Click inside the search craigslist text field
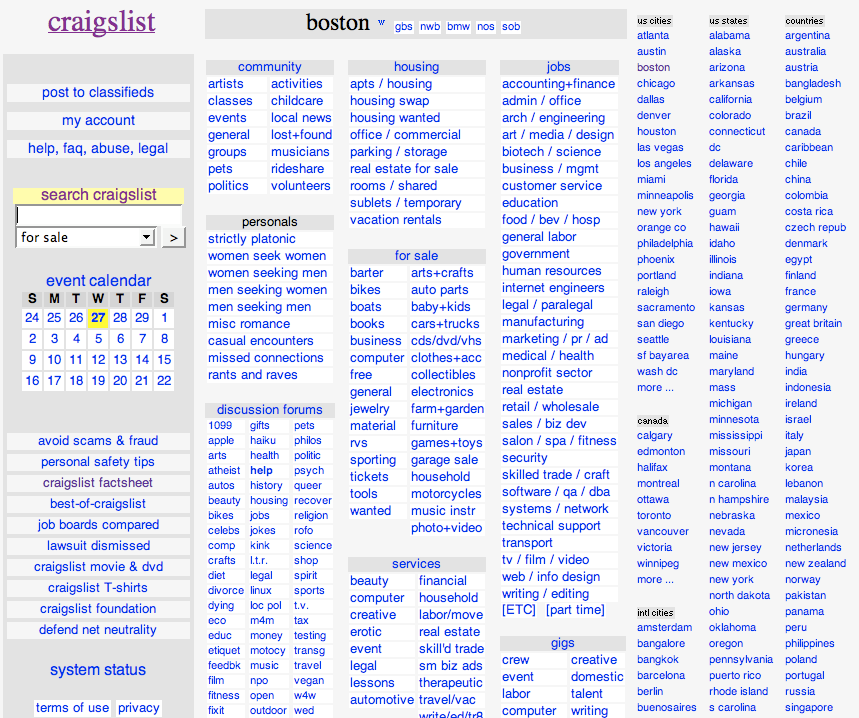This screenshot has width=859, height=718. (x=99, y=215)
